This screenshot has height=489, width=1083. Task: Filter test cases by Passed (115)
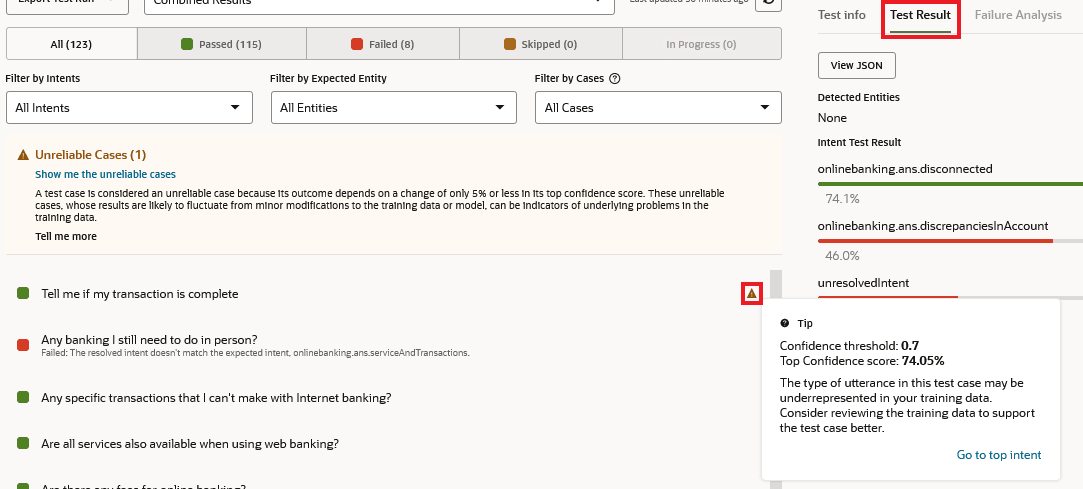point(221,44)
